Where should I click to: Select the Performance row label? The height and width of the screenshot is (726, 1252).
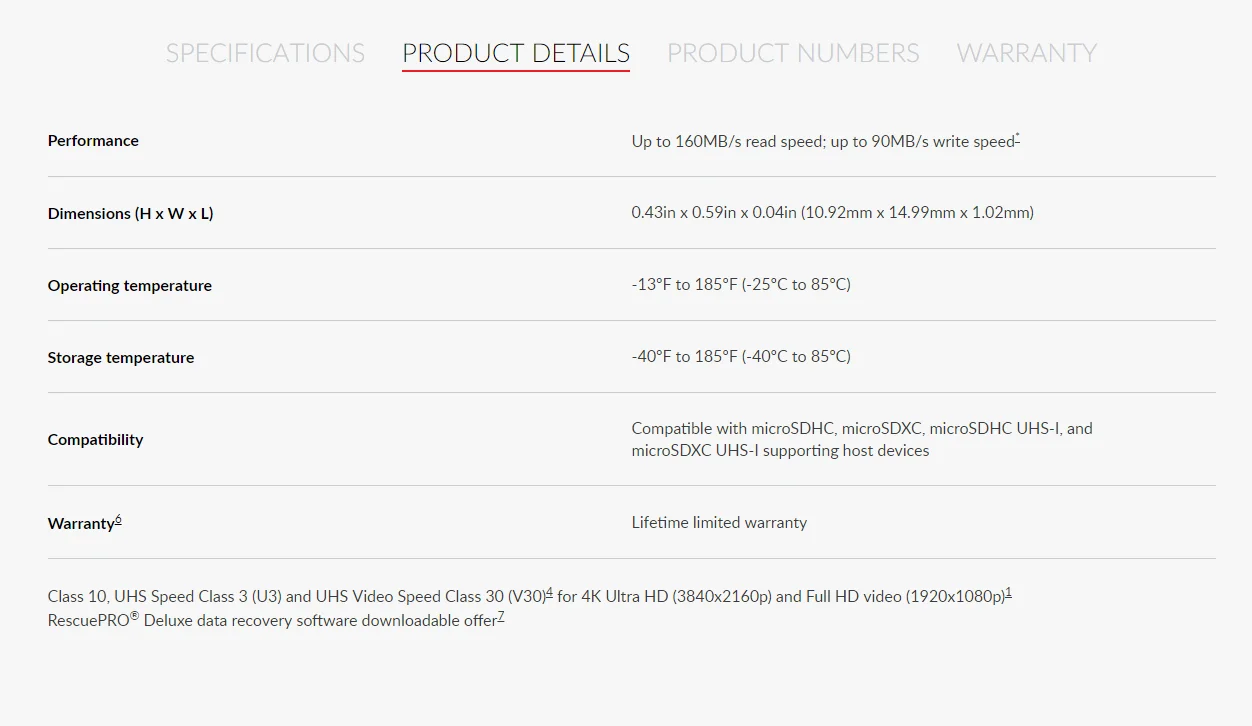[93, 141]
